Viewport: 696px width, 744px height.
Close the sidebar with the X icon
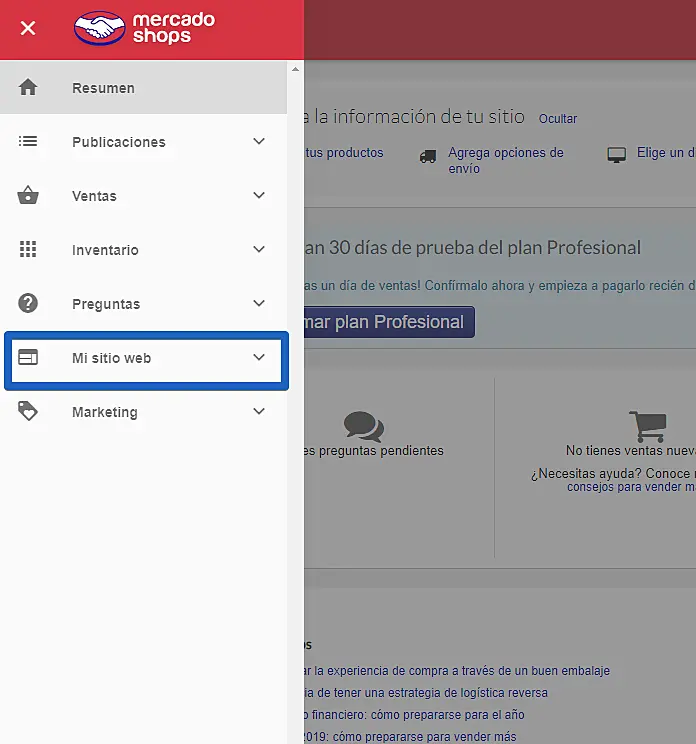point(28,28)
